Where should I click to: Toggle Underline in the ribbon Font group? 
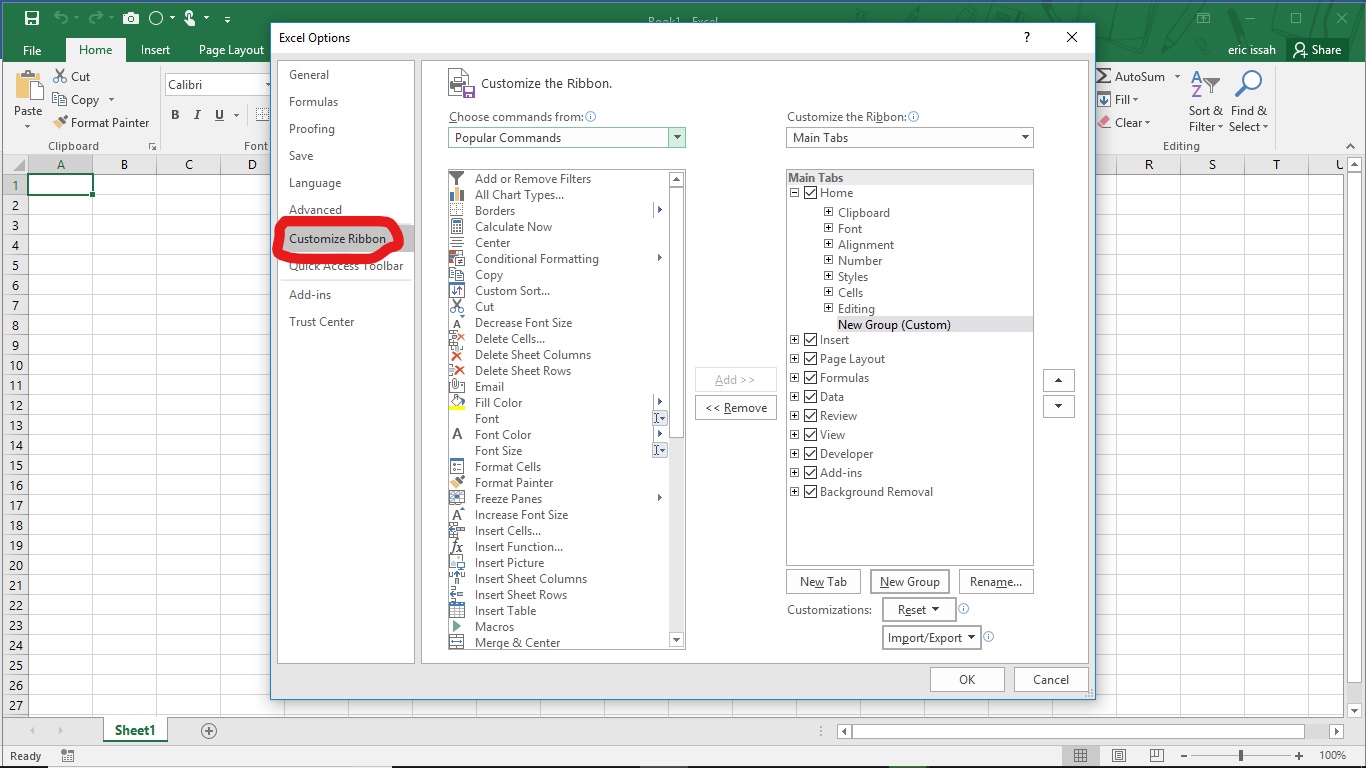click(x=219, y=115)
